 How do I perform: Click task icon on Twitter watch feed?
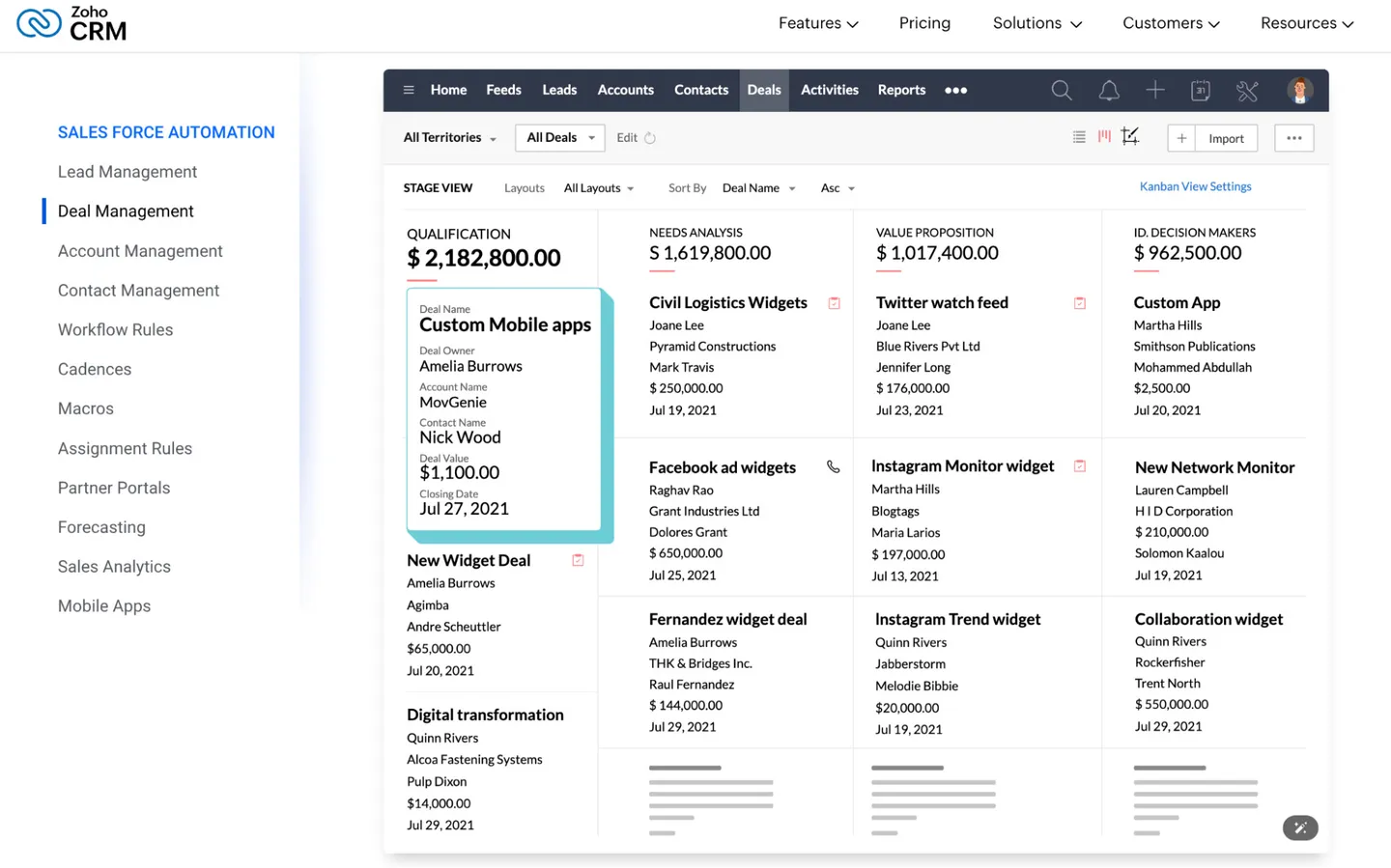click(1080, 303)
